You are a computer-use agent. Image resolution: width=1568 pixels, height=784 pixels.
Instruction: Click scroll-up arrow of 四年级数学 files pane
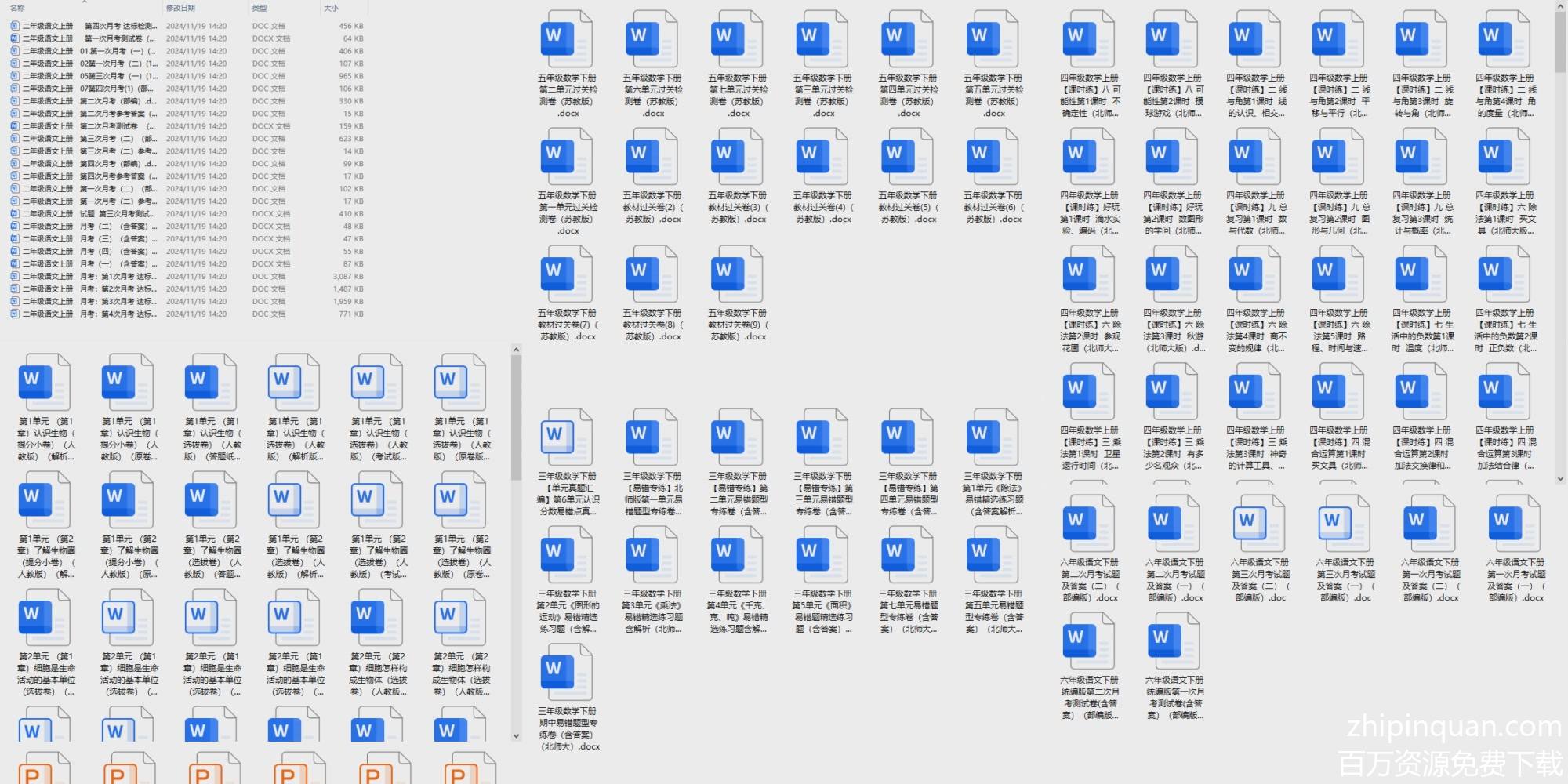[x=1560, y=7]
